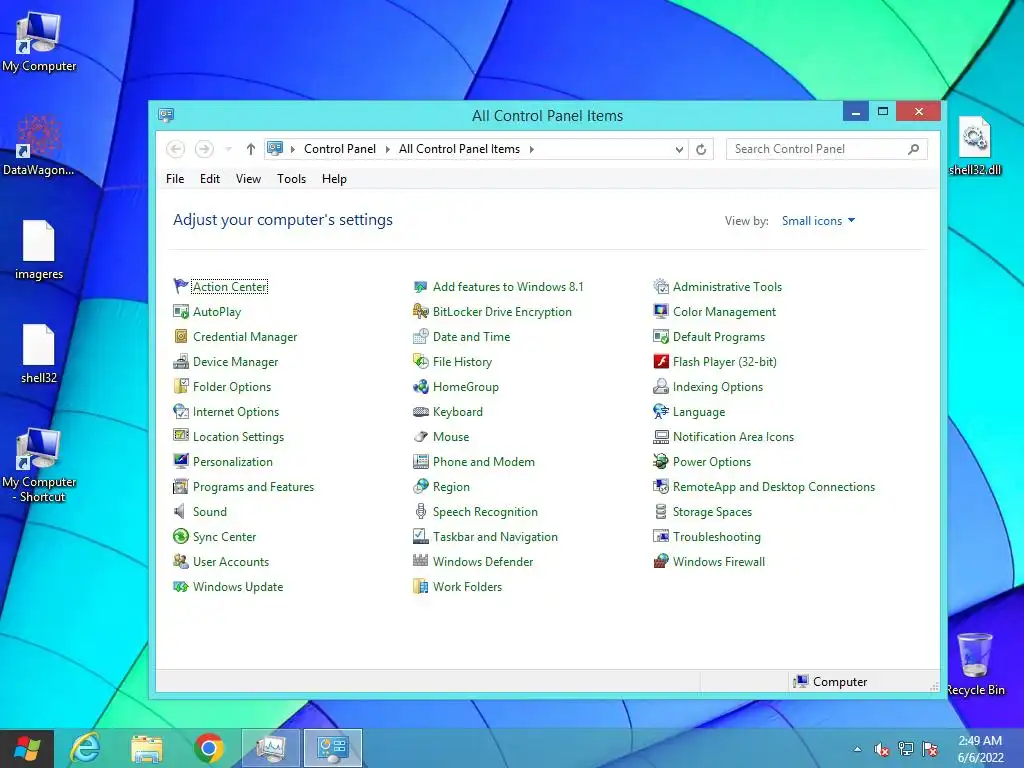Screen dimensions: 1024x768
Task: Click the Sync Center green icon
Action: tap(181, 536)
